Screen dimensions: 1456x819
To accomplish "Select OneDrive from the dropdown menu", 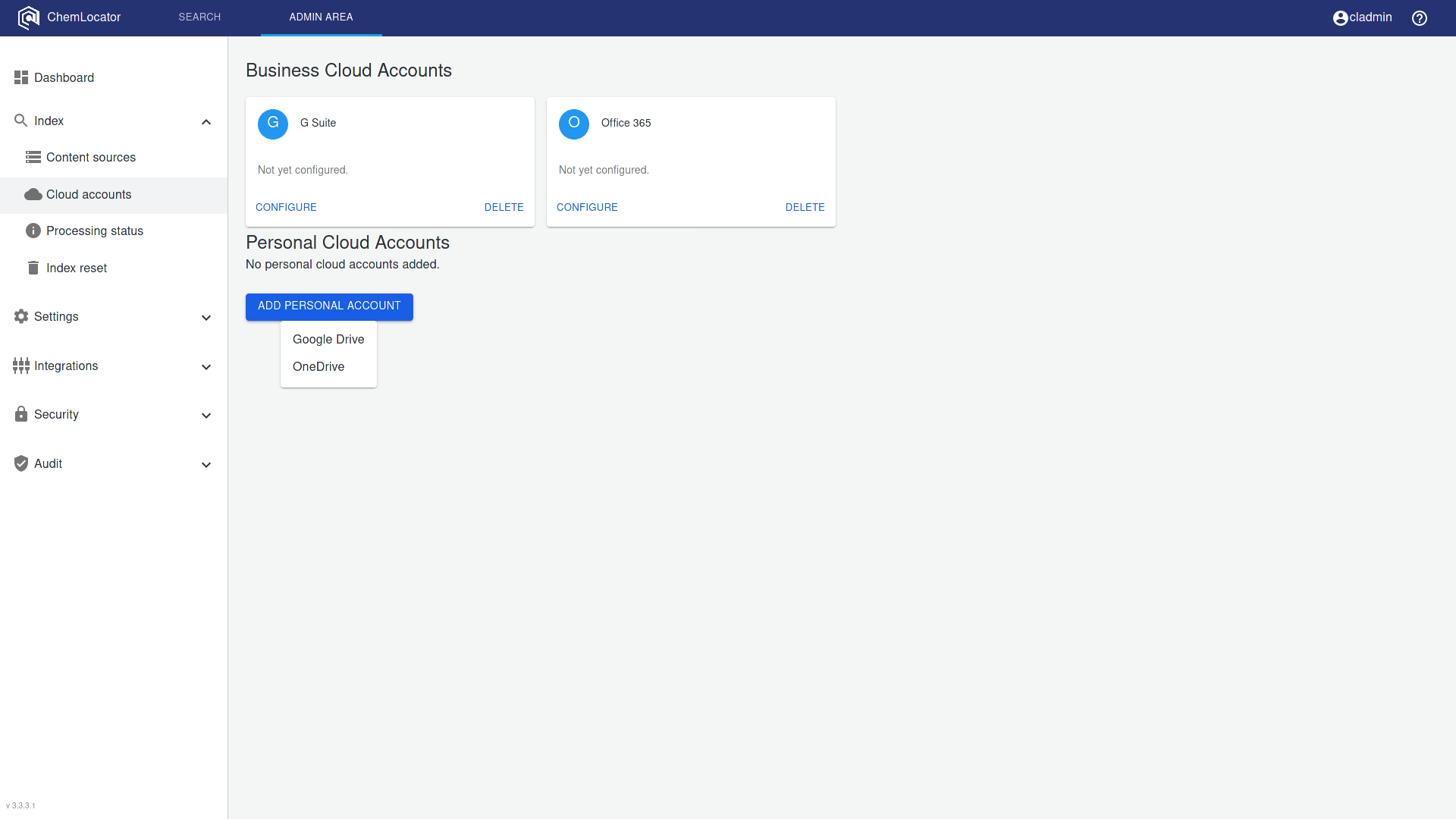I will tap(318, 366).
